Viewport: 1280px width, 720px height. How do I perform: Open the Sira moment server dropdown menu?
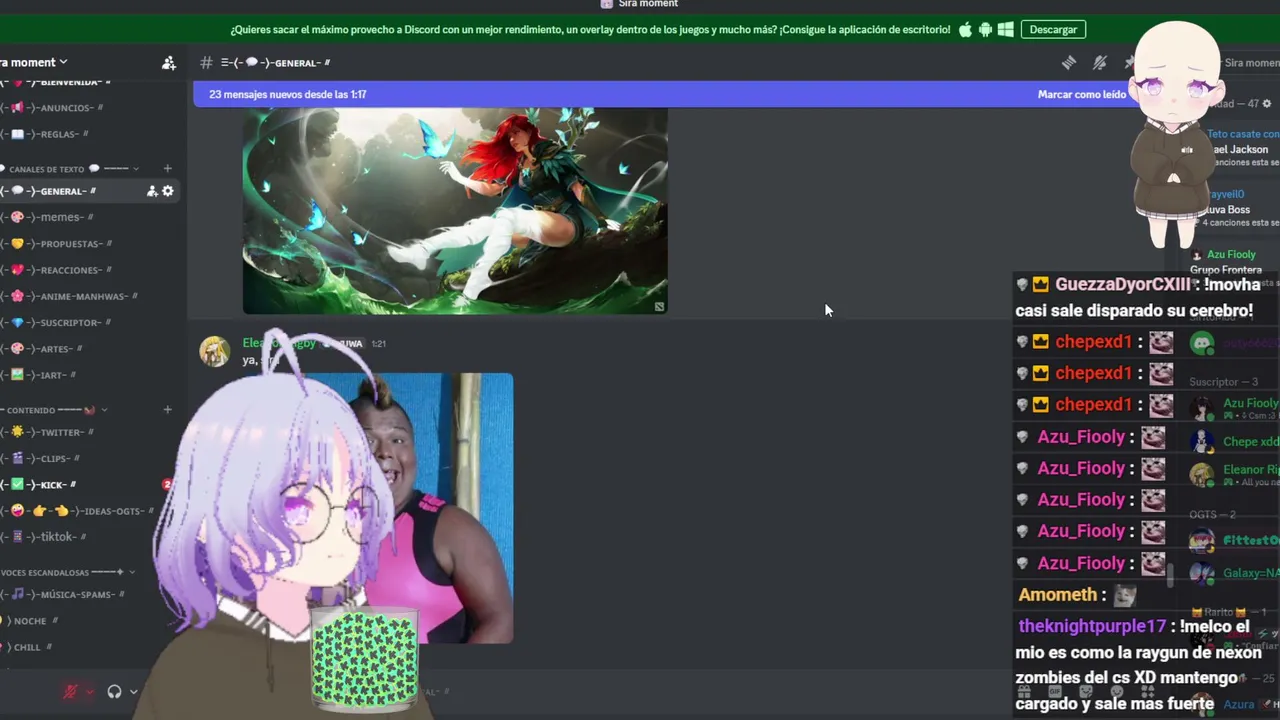35,62
